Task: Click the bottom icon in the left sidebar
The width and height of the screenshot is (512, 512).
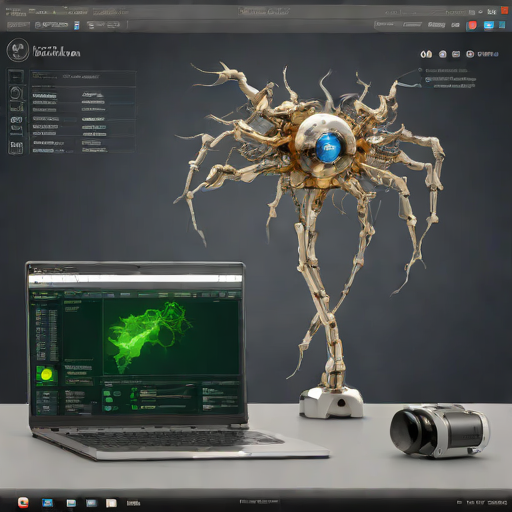Action: click(16, 147)
